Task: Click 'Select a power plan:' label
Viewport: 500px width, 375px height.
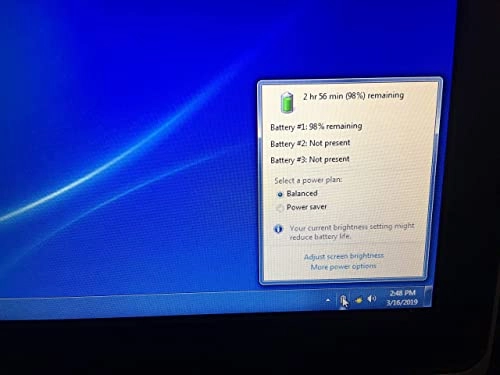Action: click(x=308, y=180)
